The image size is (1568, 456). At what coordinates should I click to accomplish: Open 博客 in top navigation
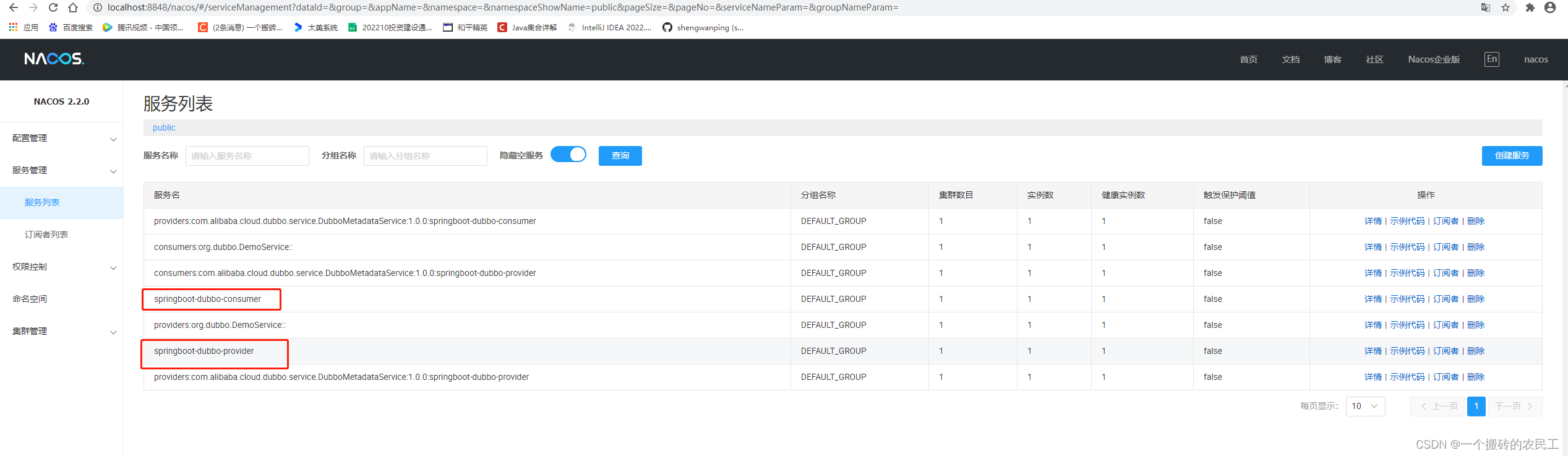point(1332,59)
